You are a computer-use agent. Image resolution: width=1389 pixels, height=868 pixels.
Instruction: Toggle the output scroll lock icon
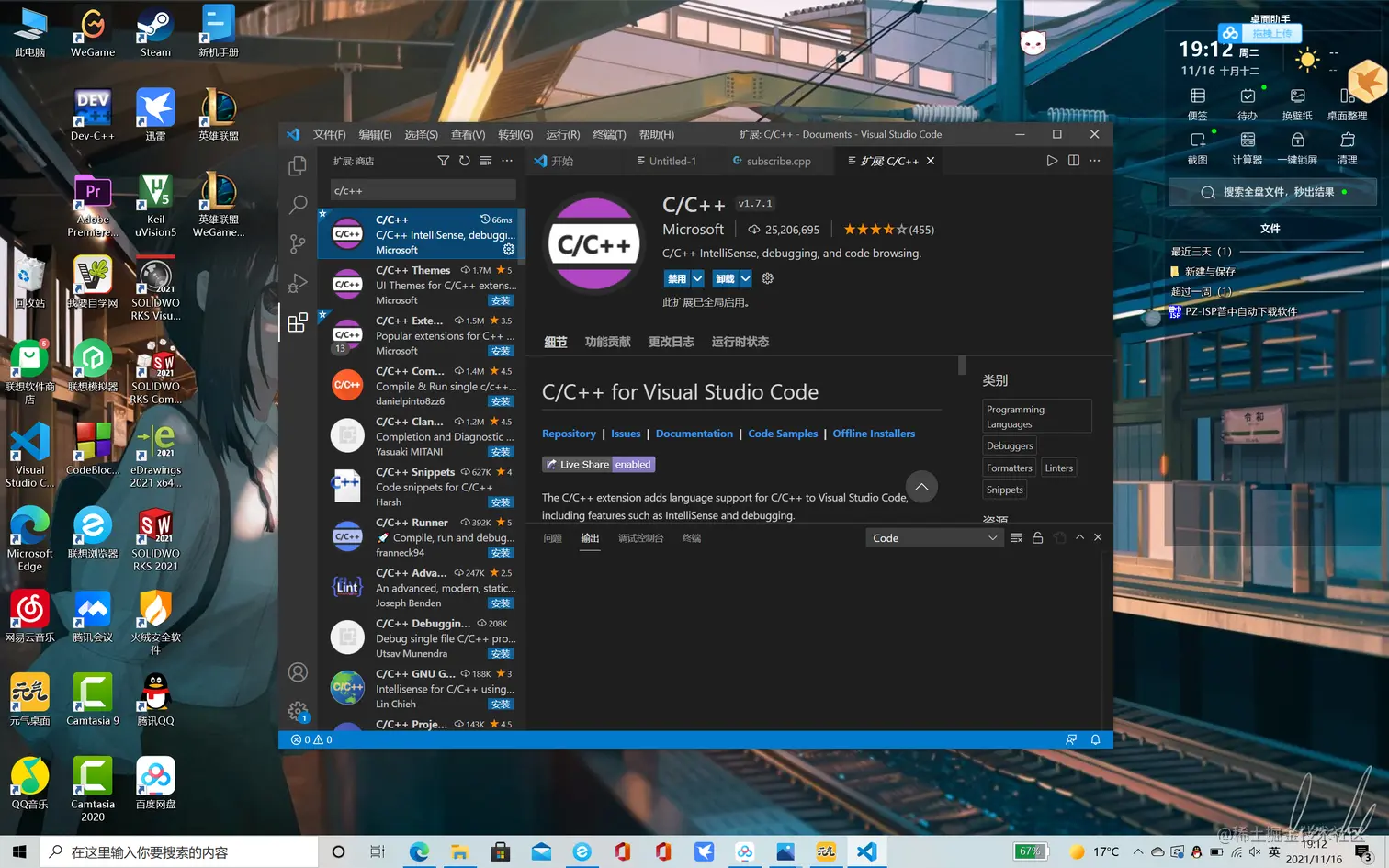pos(1037,538)
